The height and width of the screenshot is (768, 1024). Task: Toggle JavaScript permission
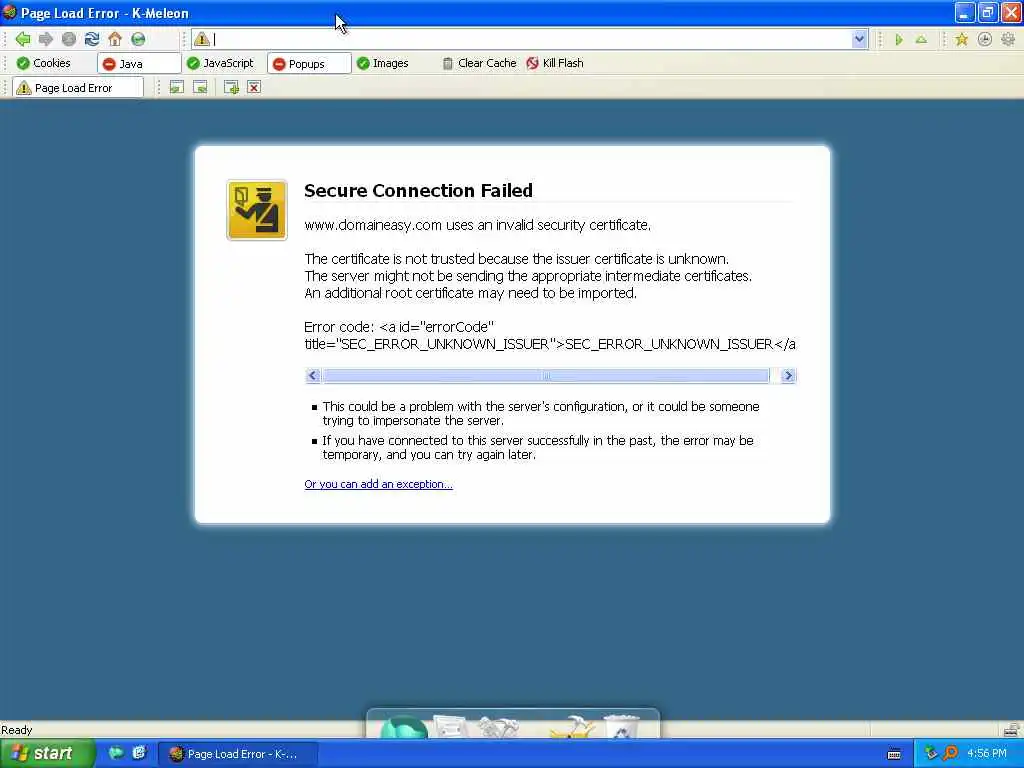tap(220, 63)
